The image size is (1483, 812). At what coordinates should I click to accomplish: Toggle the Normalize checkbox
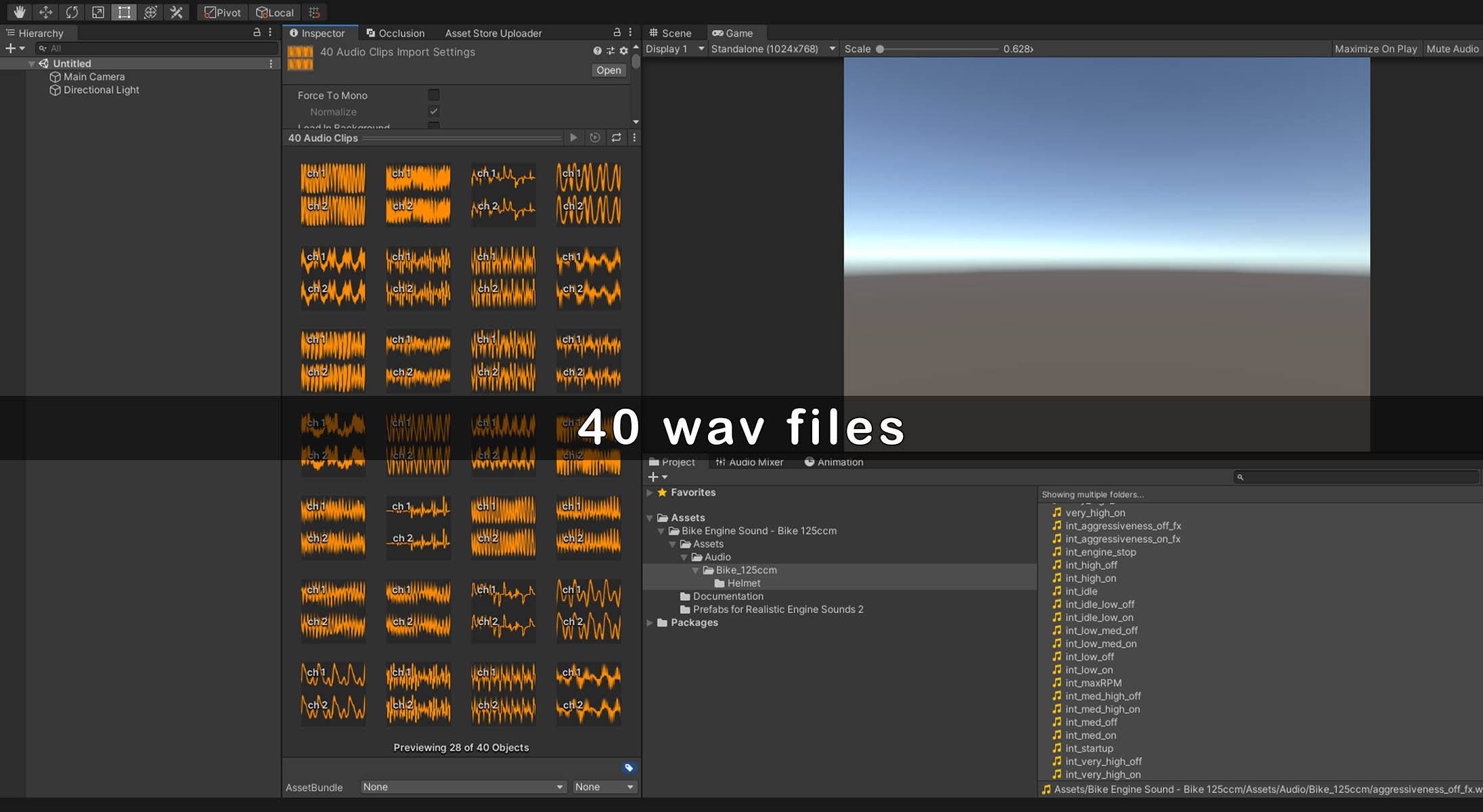click(434, 111)
